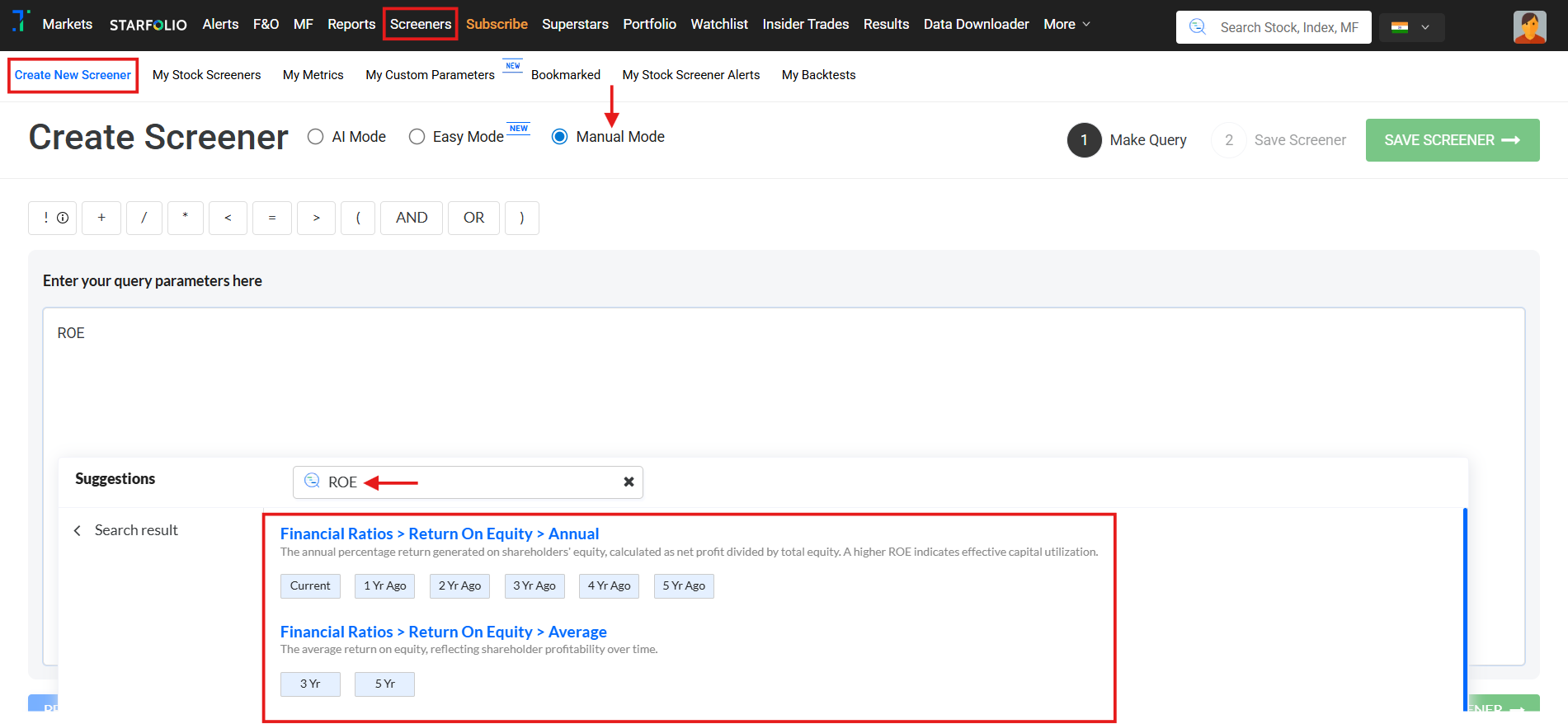Click the suggestions search box containing ROE
The width and height of the screenshot is (1568, 724).
(x=468, y=482)
